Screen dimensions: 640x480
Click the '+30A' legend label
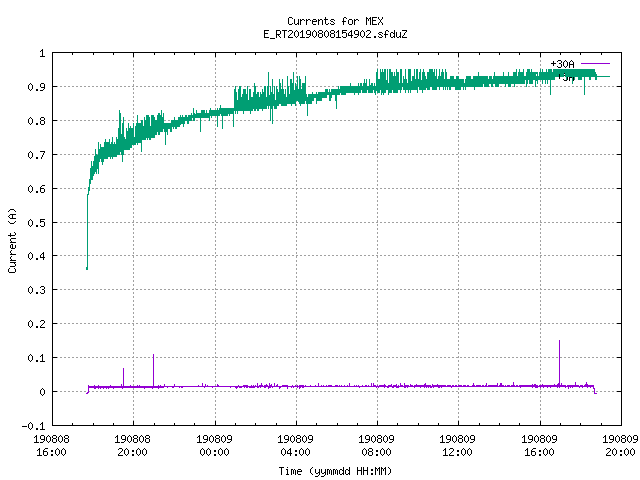(562, 64)
